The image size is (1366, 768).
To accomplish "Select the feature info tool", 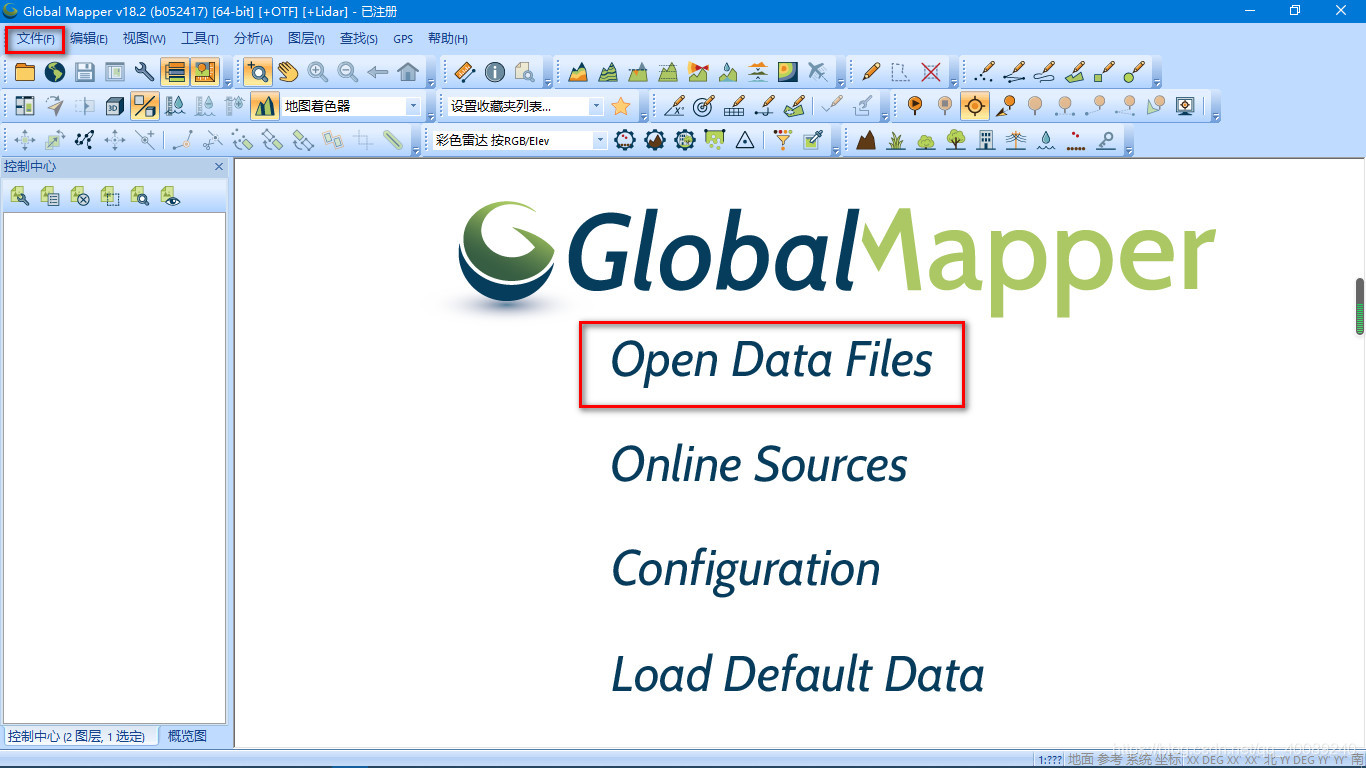I will point(495,72).
